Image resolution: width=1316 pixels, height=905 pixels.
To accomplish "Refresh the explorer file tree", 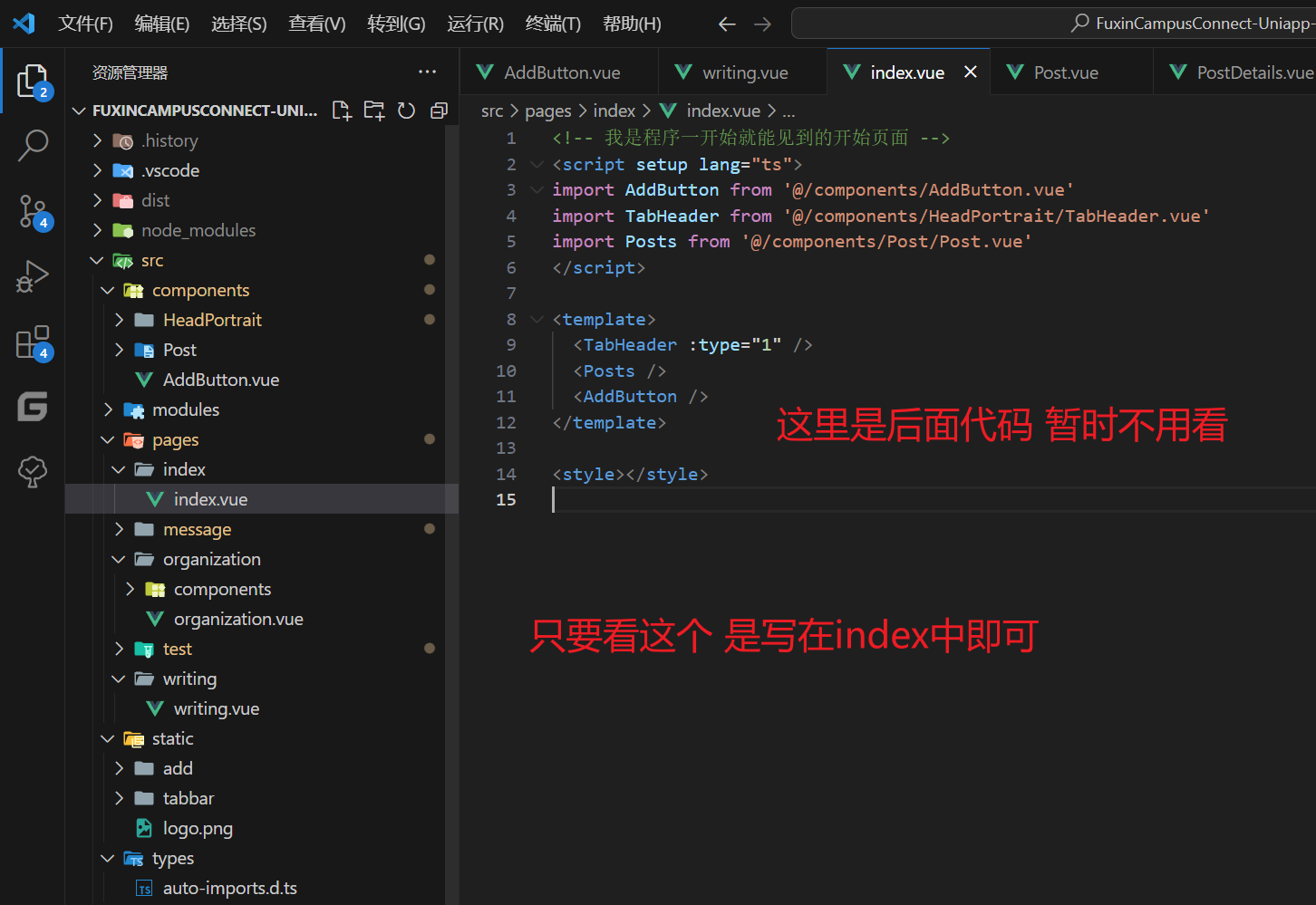I will tap(406, 111).
